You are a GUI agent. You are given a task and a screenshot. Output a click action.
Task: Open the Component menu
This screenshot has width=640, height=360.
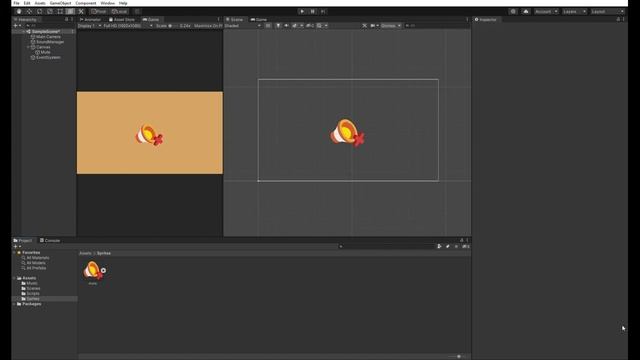click(86, 3)
